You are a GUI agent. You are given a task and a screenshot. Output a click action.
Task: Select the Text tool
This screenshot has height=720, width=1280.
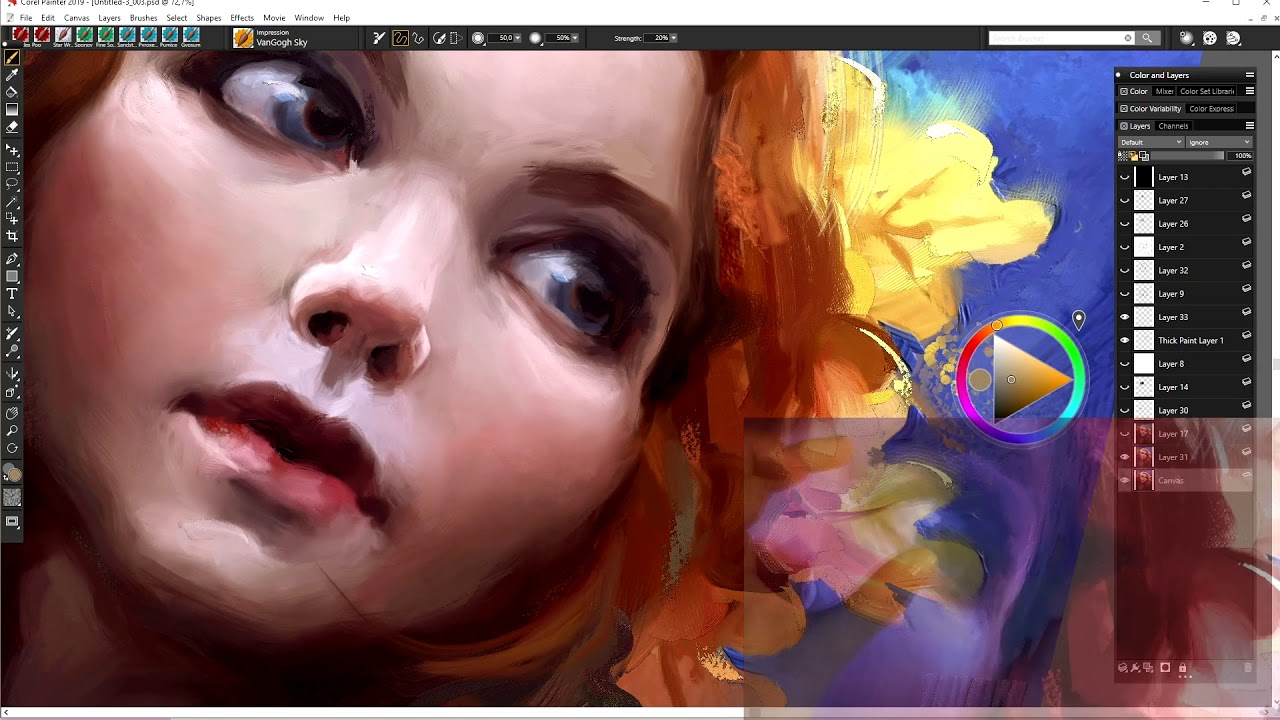(12, 294)
